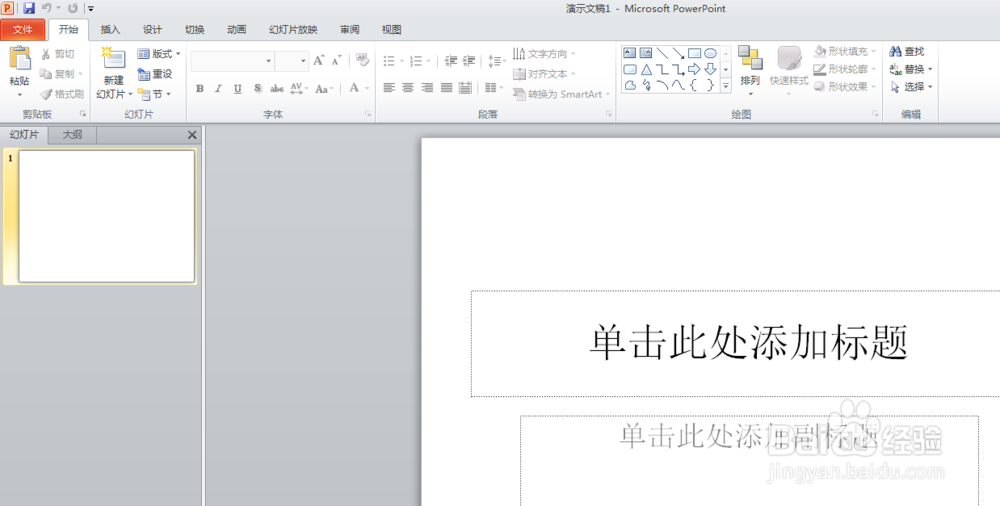Toggle text shadow (S)
The width and height of the screenshot is (1000, 506).
click(257, 89)
